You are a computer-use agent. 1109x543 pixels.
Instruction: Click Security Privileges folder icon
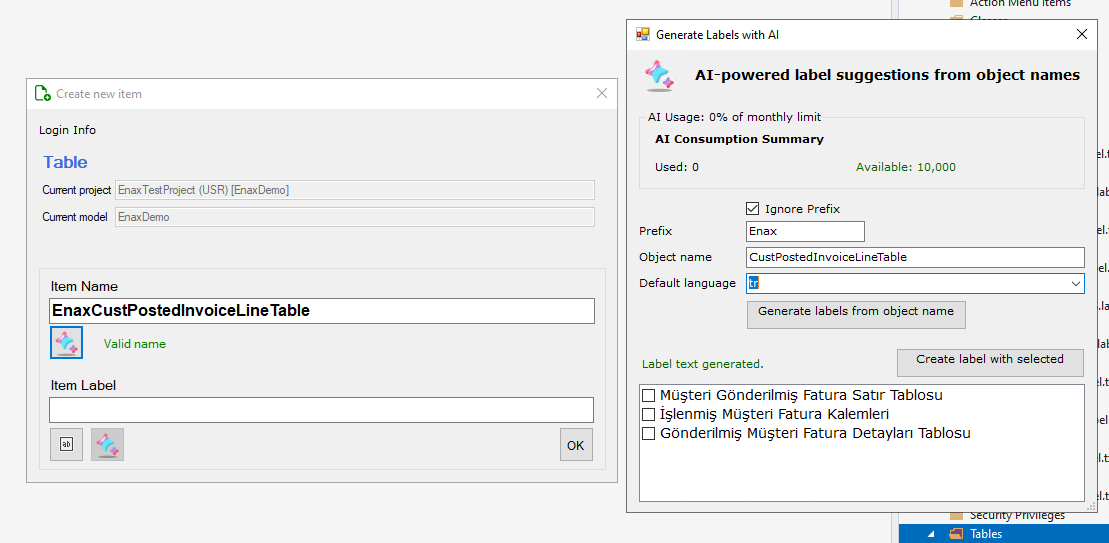coord(956,515)
